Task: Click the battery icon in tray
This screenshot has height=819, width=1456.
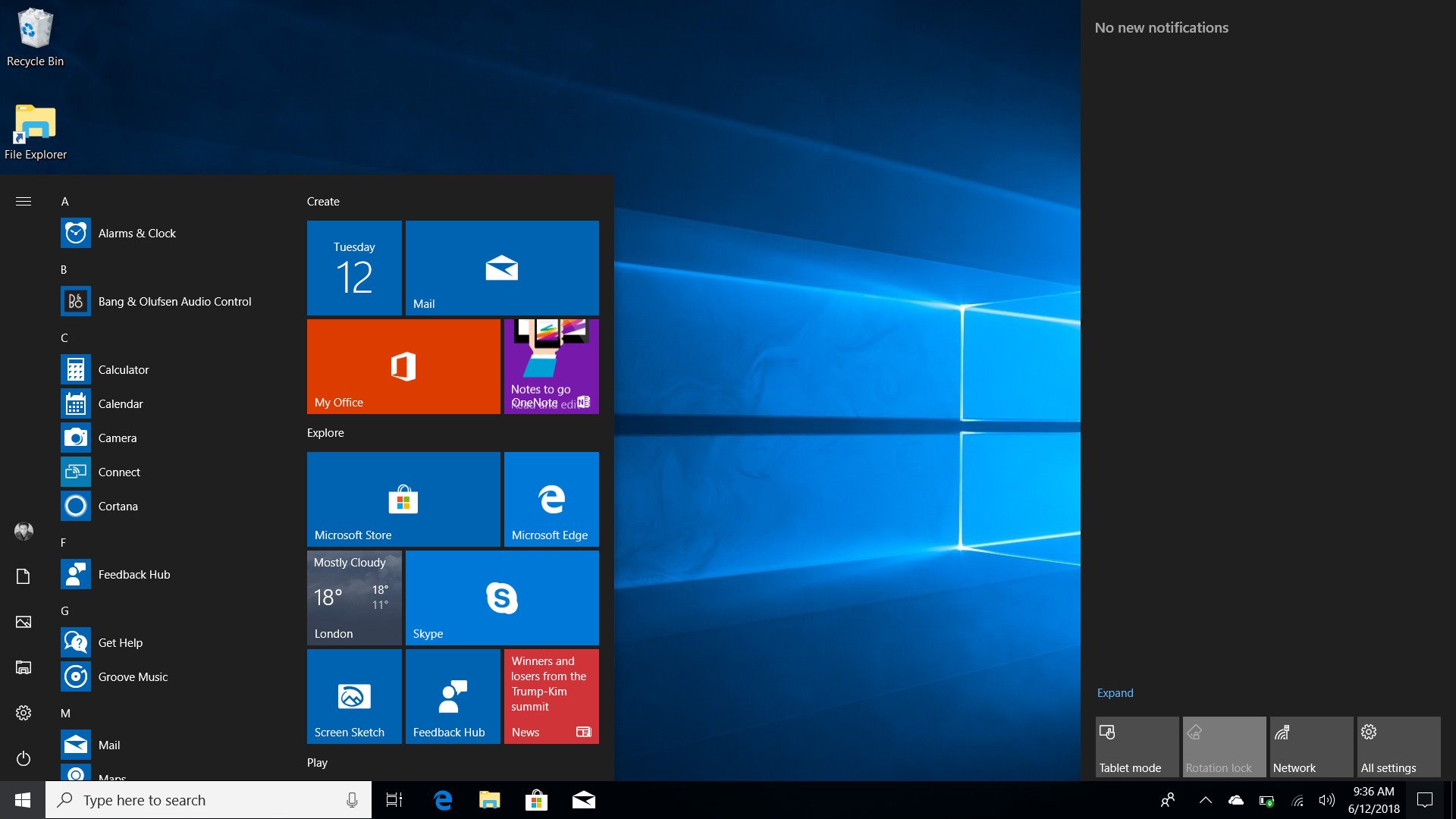Action: pyautogui.click(x=1266, y=800)
